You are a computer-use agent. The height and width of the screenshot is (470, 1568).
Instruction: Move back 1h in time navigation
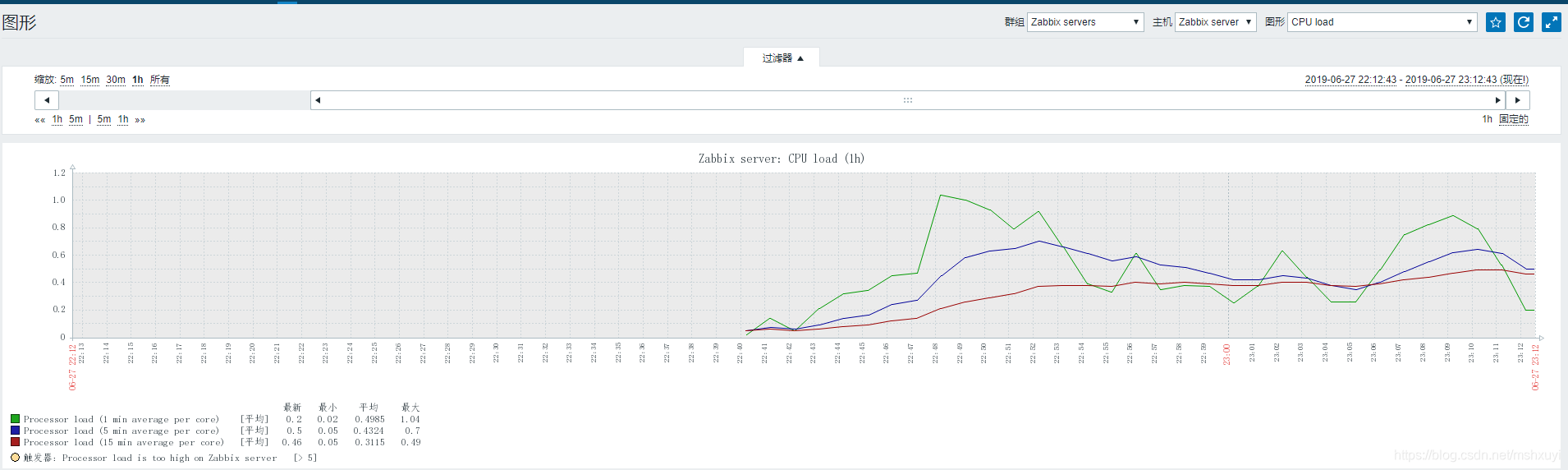pos(57,119)
